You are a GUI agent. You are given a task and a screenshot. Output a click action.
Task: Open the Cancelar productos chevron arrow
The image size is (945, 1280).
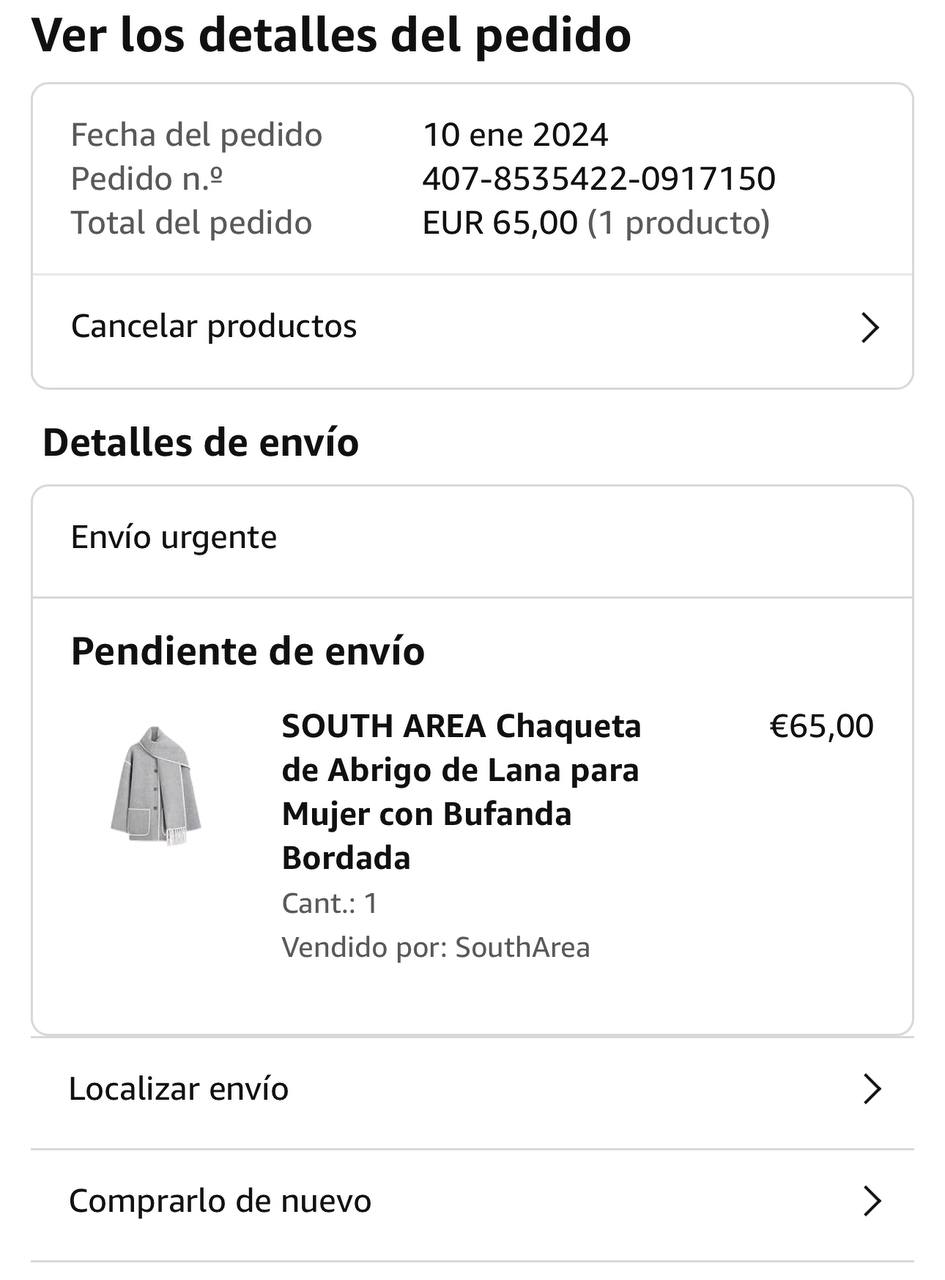[x=869, y=328]
